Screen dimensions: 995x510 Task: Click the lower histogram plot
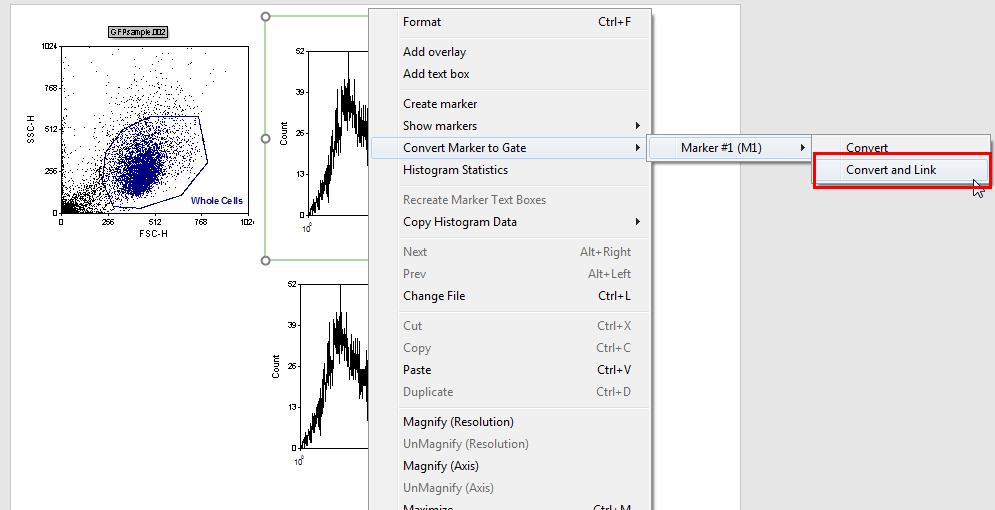(335, 370)
